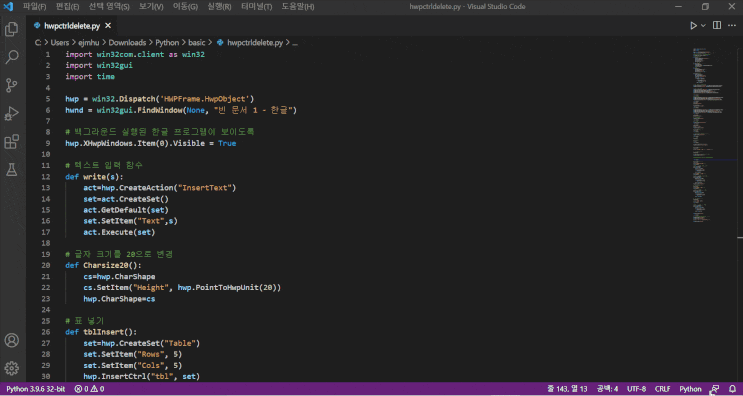This screenshot has width=743, height=396.
Task: Click 'act.Execute(set)' on line 17
Action: (x=119, y=232)
